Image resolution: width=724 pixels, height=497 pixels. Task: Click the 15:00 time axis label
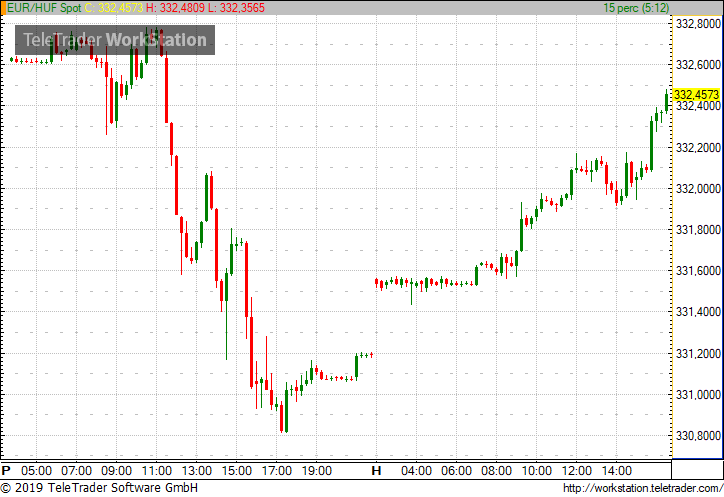(236, 471)
